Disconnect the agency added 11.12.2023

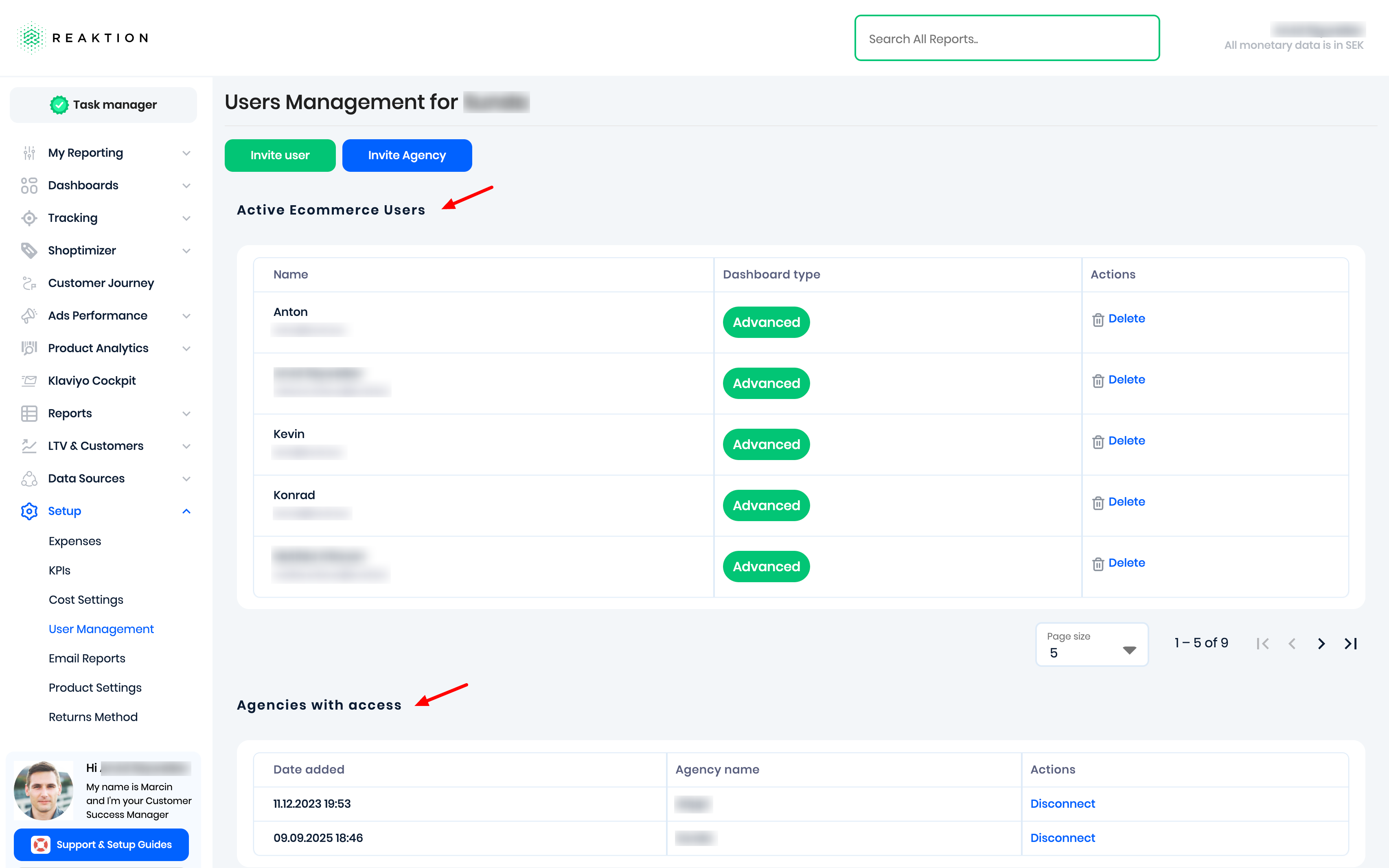pos(1063,803)
